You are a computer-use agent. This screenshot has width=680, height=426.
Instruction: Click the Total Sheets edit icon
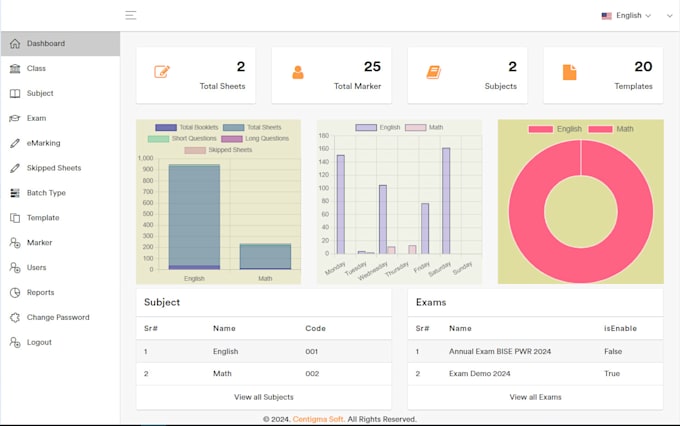pos(162,72)
